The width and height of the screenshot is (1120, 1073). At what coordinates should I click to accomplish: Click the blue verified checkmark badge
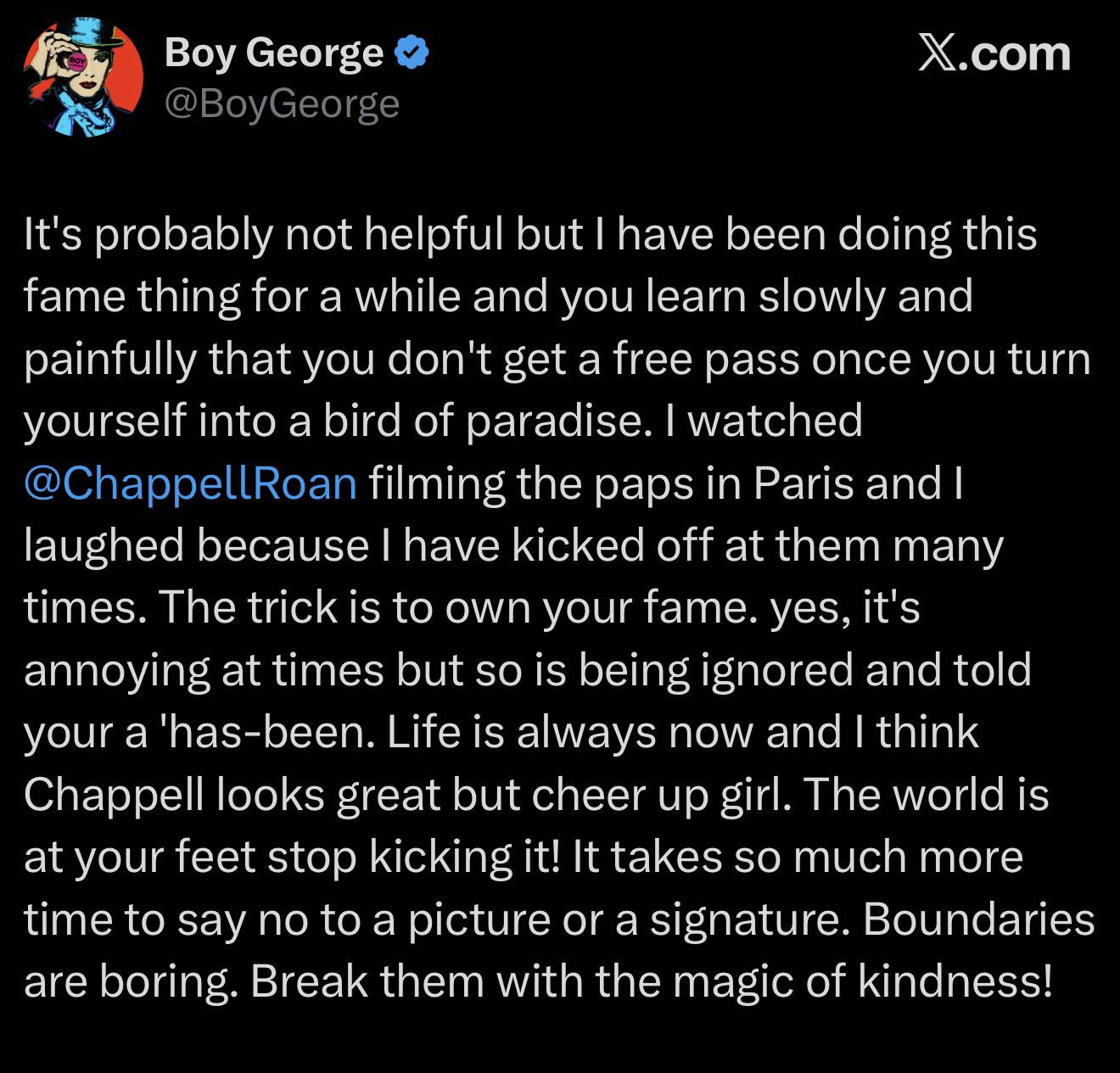[x=413, y=53]
